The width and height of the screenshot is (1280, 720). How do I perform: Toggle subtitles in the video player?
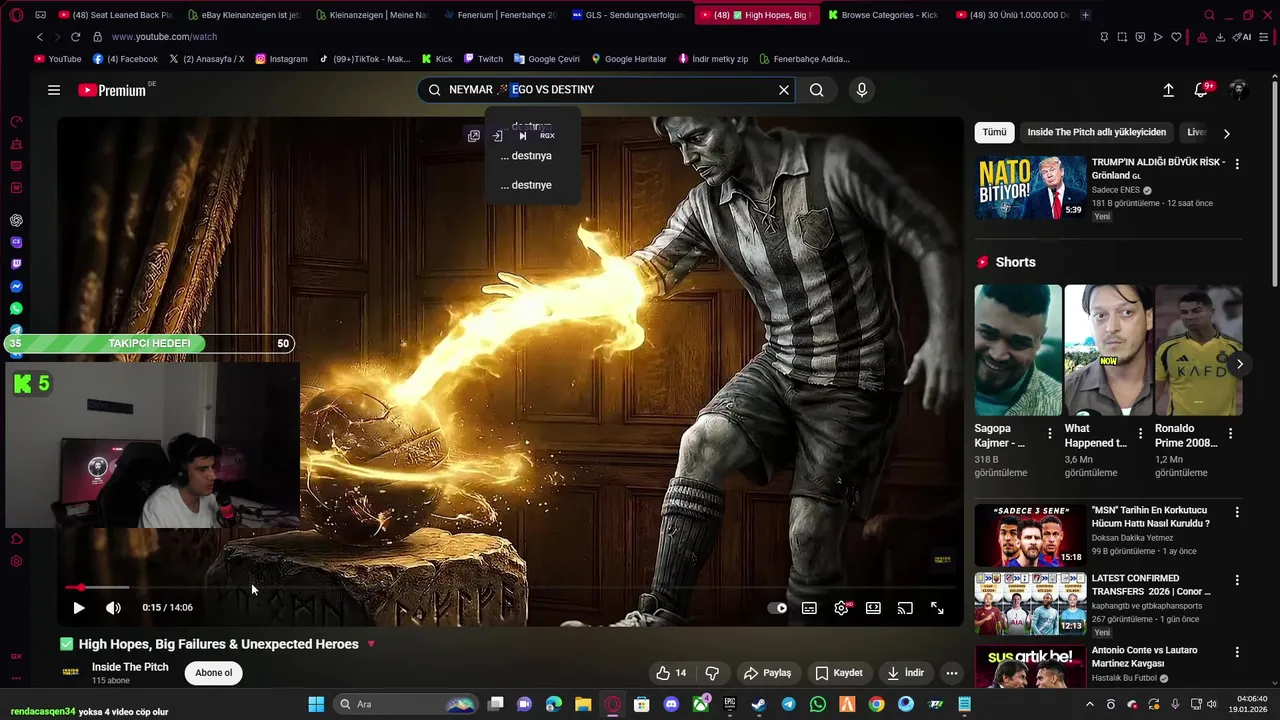(x=809, y=607)
